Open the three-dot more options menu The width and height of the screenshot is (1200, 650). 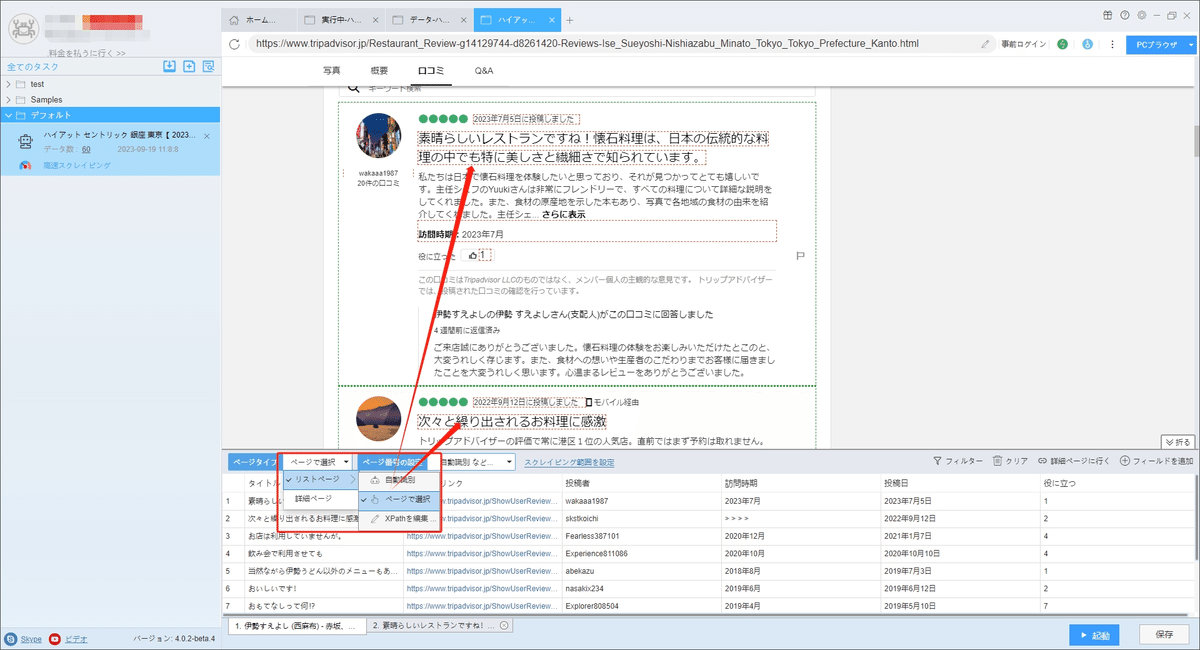[x=1111, y=44]
